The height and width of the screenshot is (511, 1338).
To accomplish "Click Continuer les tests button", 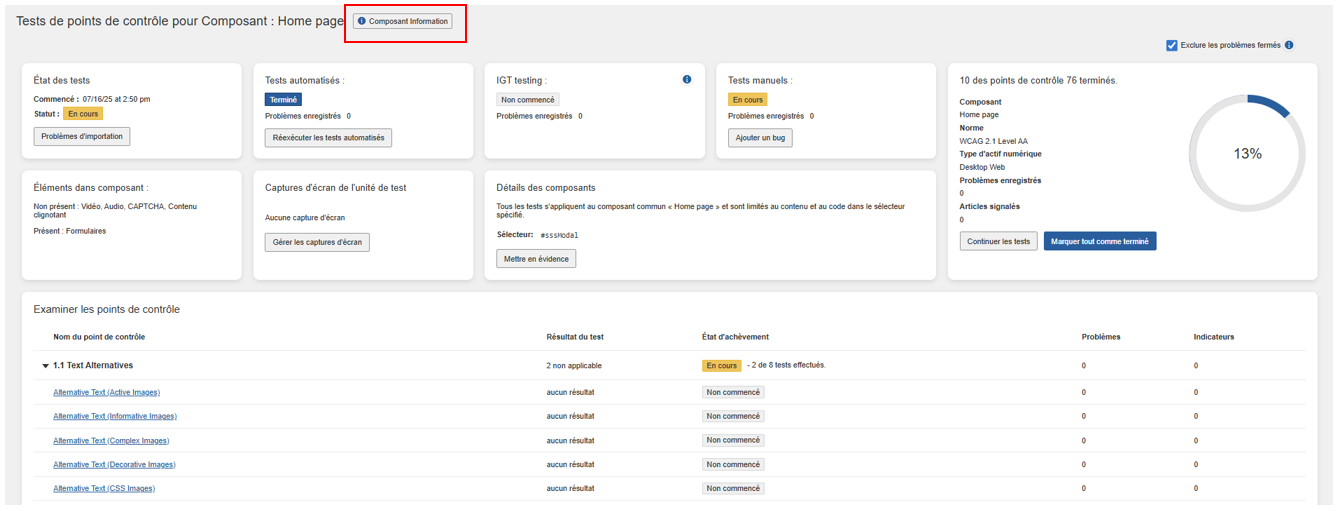I will (998, 241).
